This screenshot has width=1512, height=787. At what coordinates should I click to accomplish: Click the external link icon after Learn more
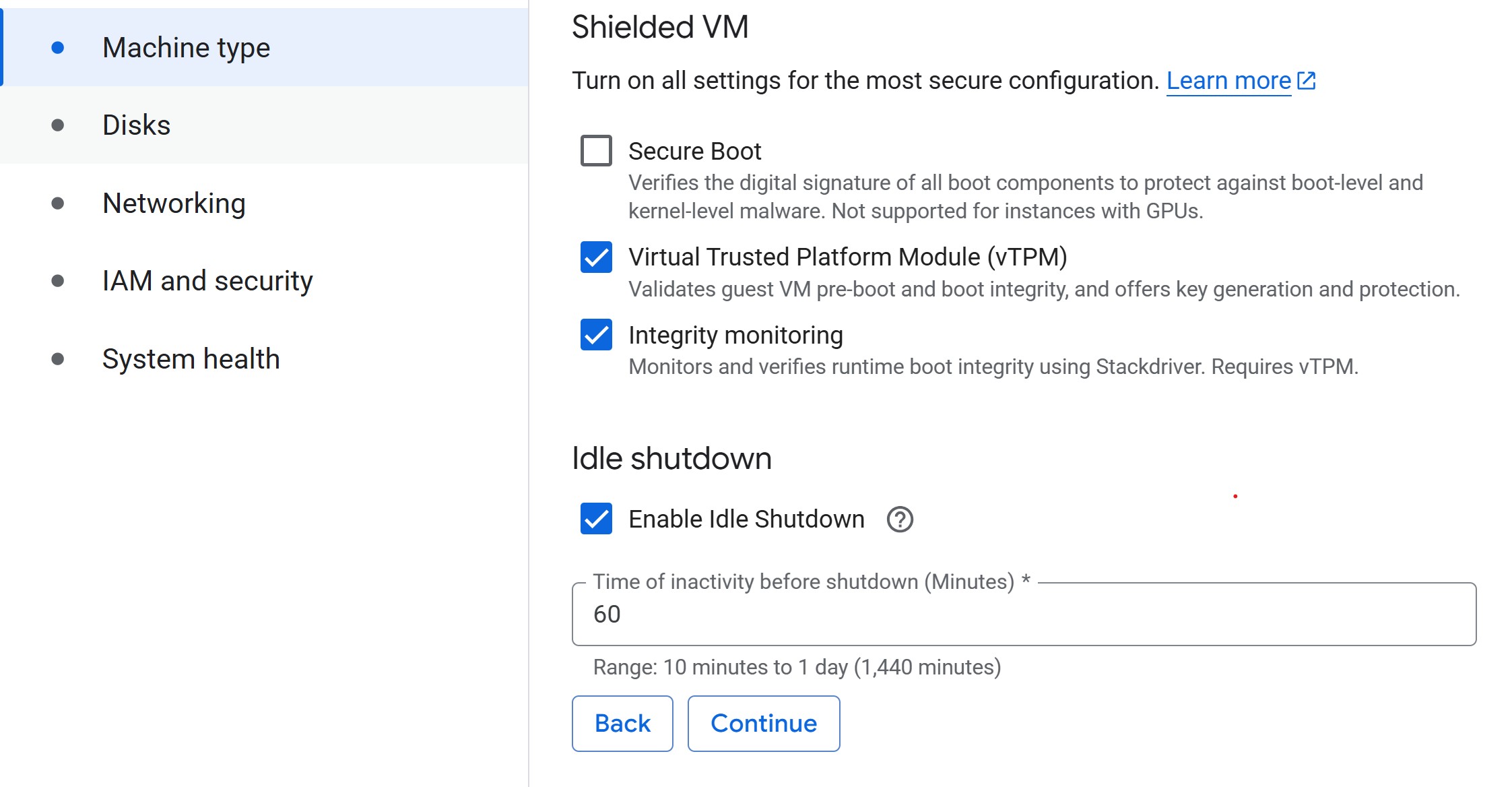[x=1307, y=81]
